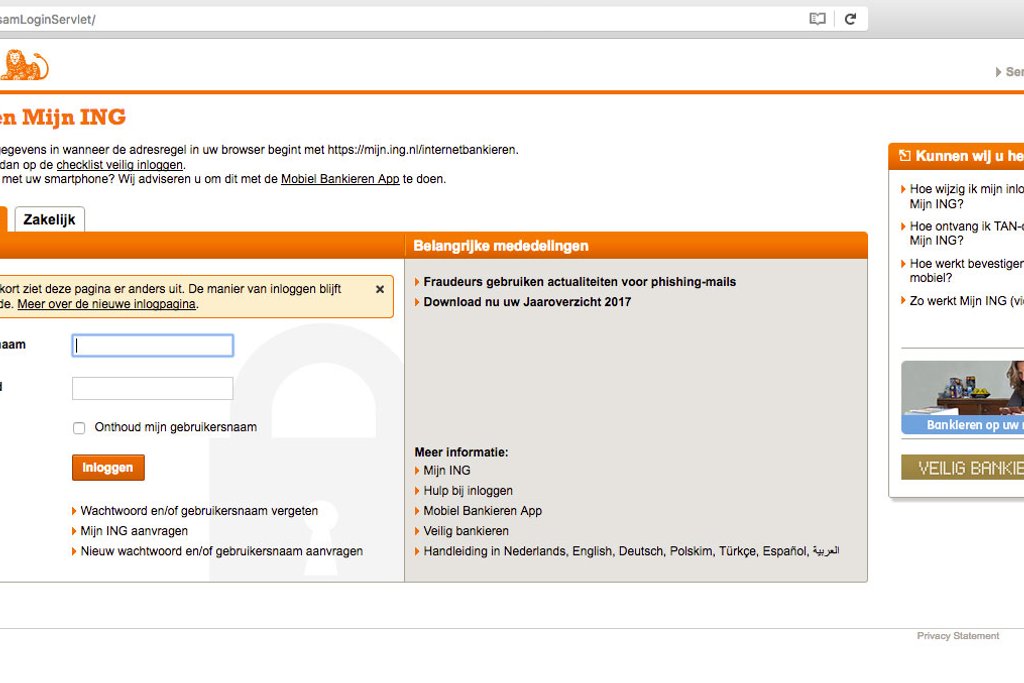
Task: Open 'Meer over de nieuwe inlogpagina' link
Action: point(107,304)
